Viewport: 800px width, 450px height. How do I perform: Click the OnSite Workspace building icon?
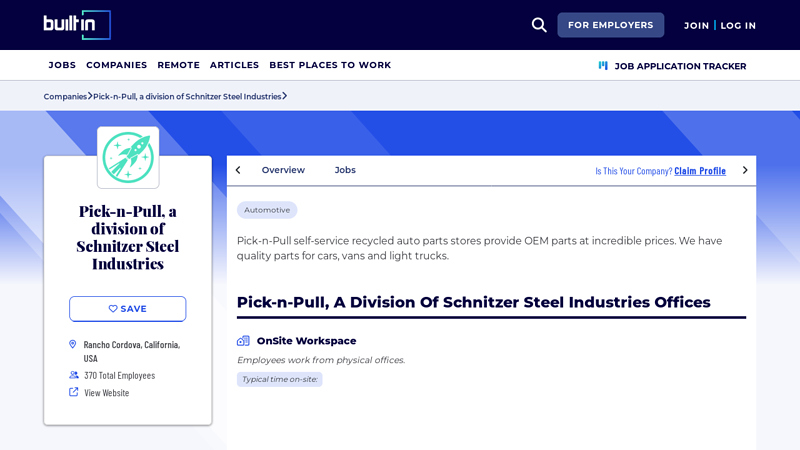coord(243,341)
